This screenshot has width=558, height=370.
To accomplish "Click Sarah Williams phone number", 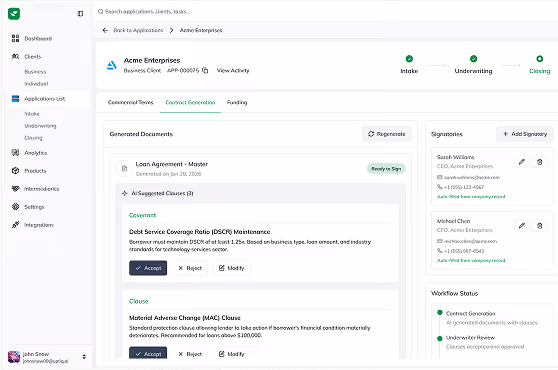I will [464, 187].
